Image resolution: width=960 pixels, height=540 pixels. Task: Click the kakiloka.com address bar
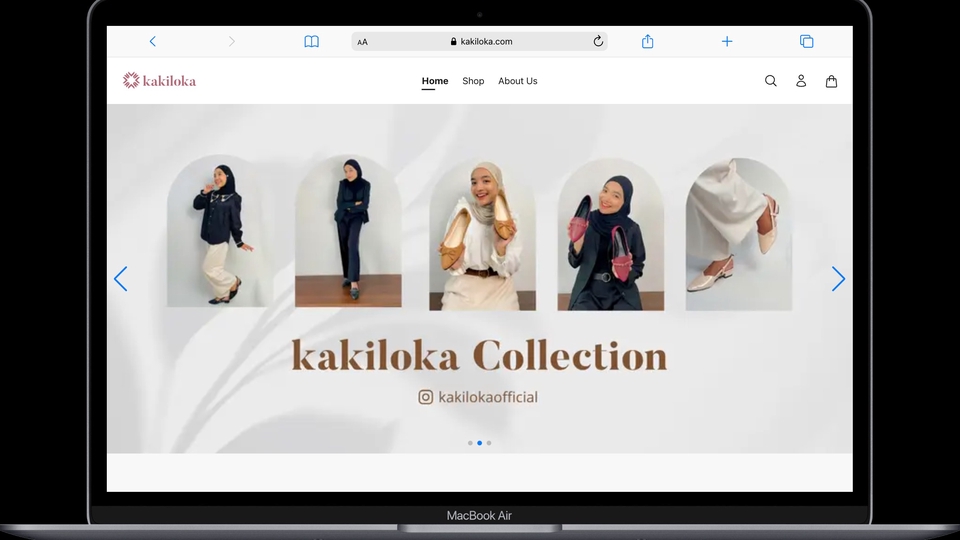(479, 42)
